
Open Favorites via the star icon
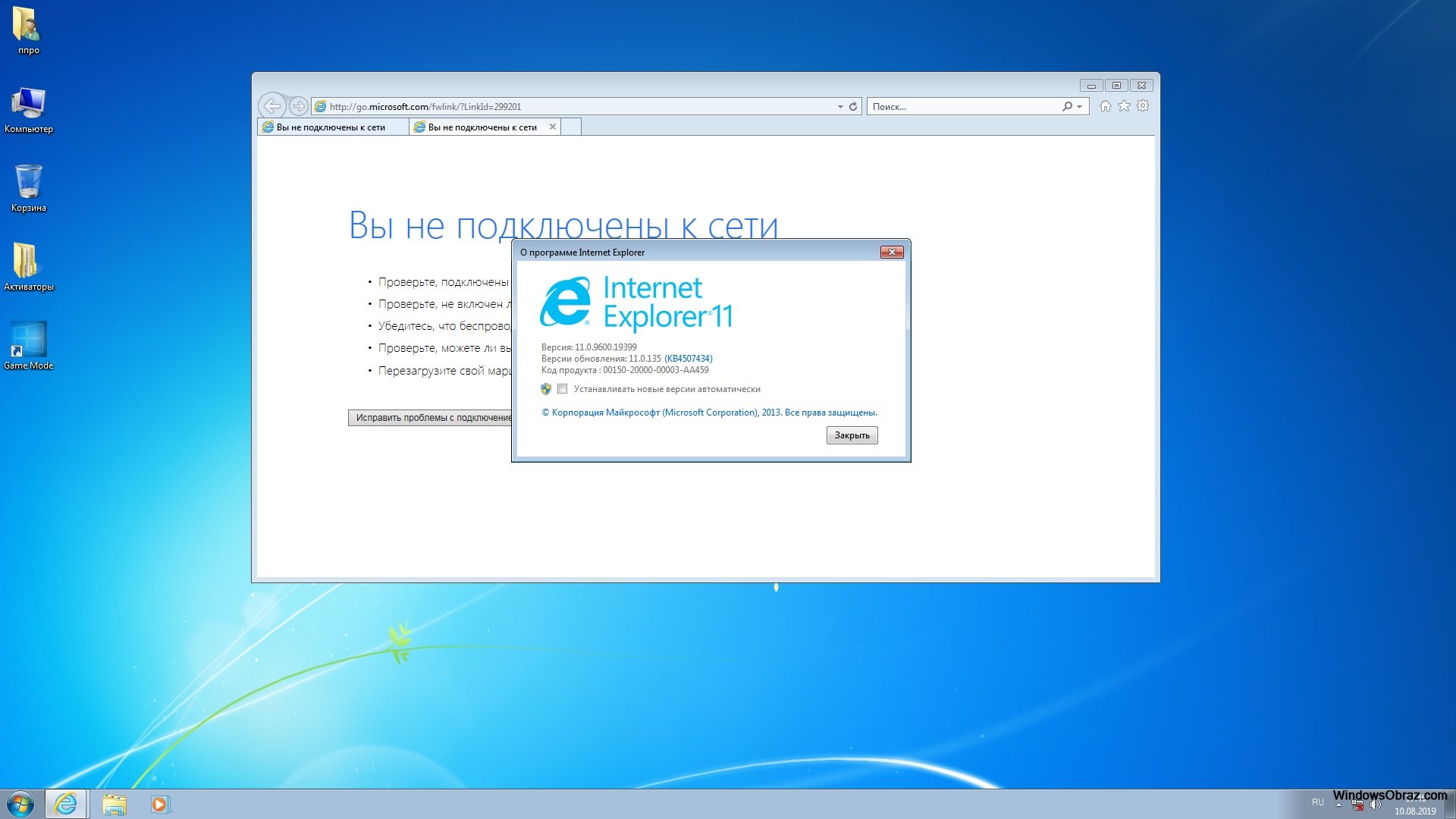1124,106
